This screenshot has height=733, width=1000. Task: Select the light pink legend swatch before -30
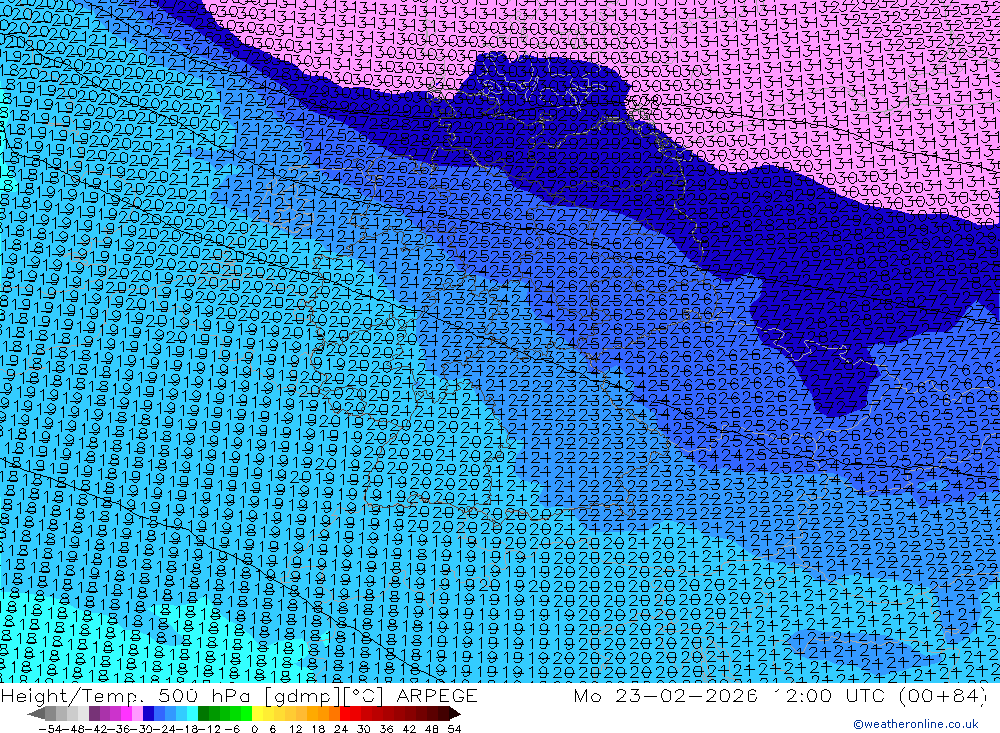[137, 713]
